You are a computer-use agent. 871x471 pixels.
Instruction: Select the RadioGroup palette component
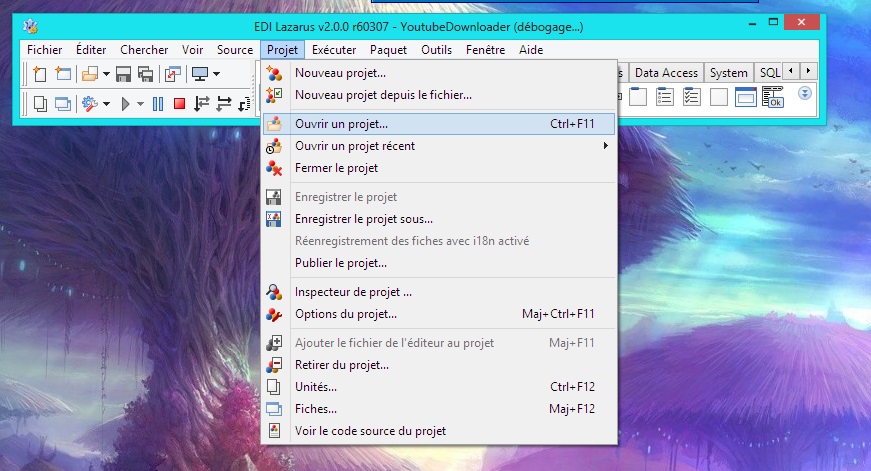tap(664, 97)
